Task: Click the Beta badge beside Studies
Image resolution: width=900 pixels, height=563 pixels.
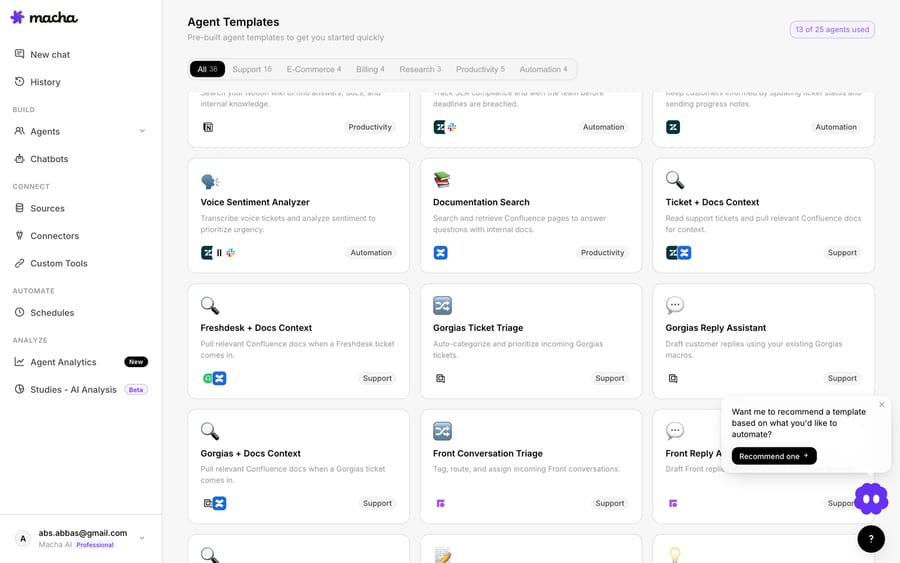Action: pyautogui.click(x=136, y=390)
